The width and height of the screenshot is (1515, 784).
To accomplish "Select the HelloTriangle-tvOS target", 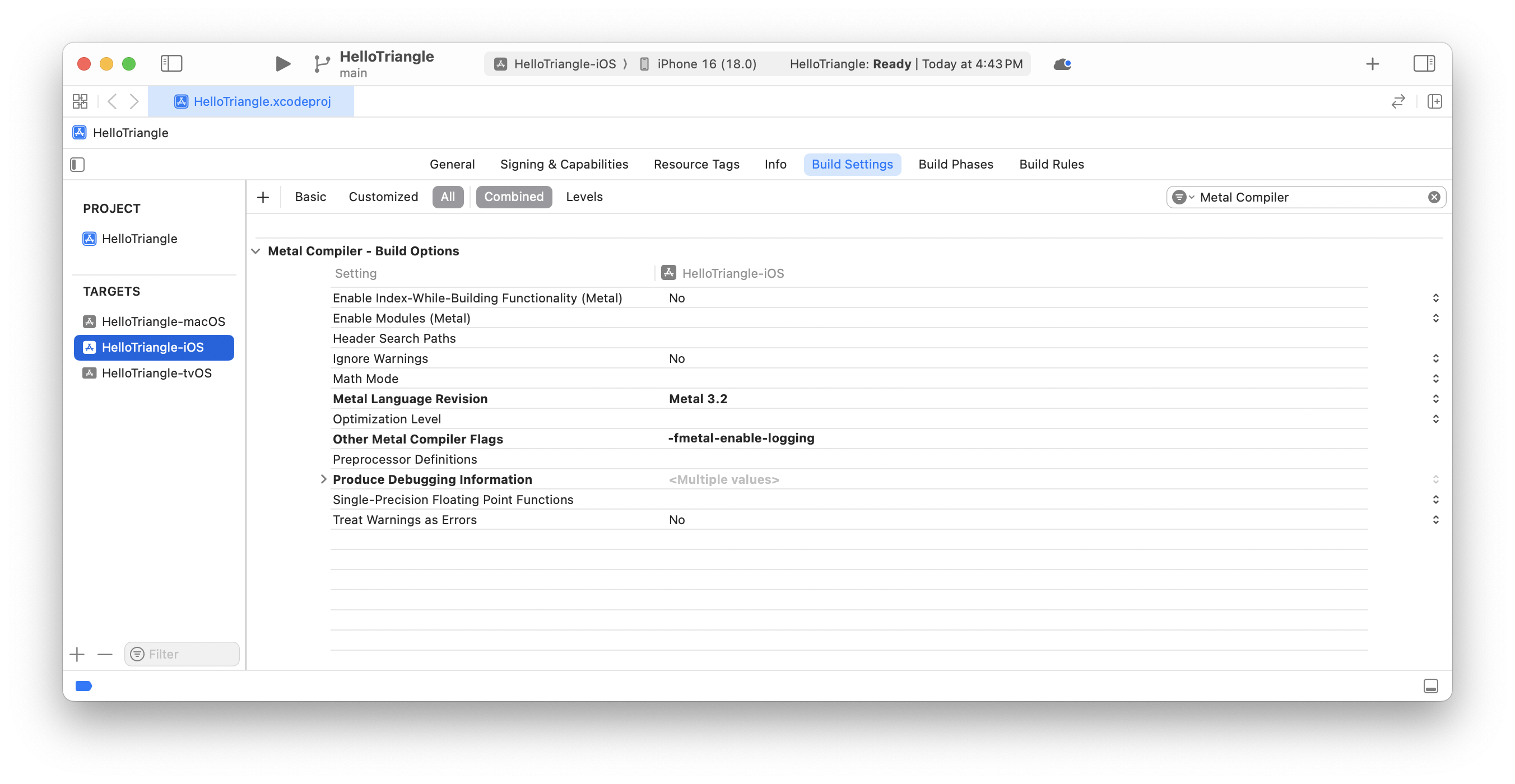I will (154, 373).
